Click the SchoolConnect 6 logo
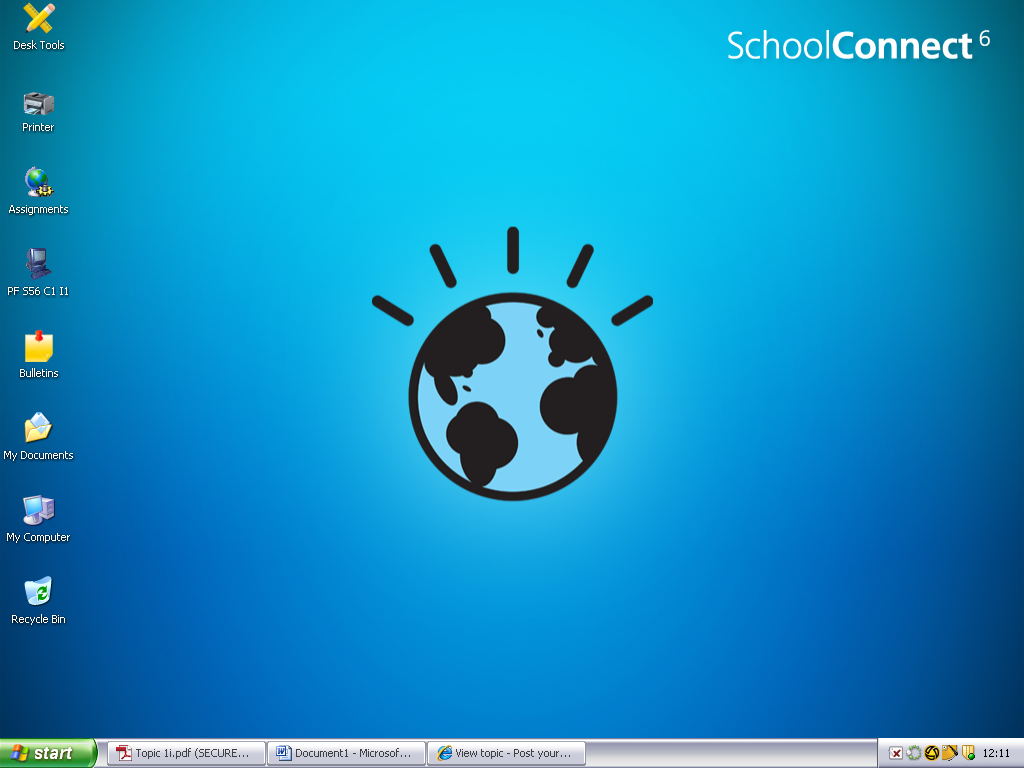 [857, 45]
